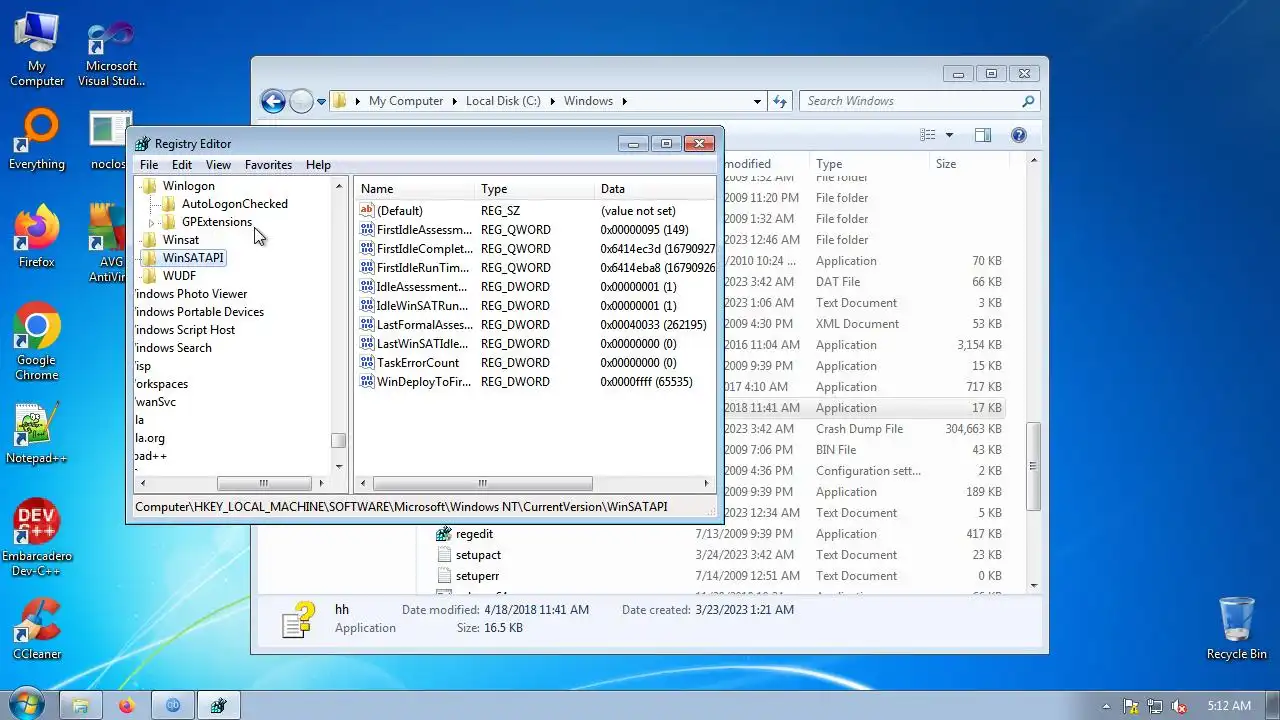Click Type column header in Registry Editor
1280x720 pixels.
point(534,189)
